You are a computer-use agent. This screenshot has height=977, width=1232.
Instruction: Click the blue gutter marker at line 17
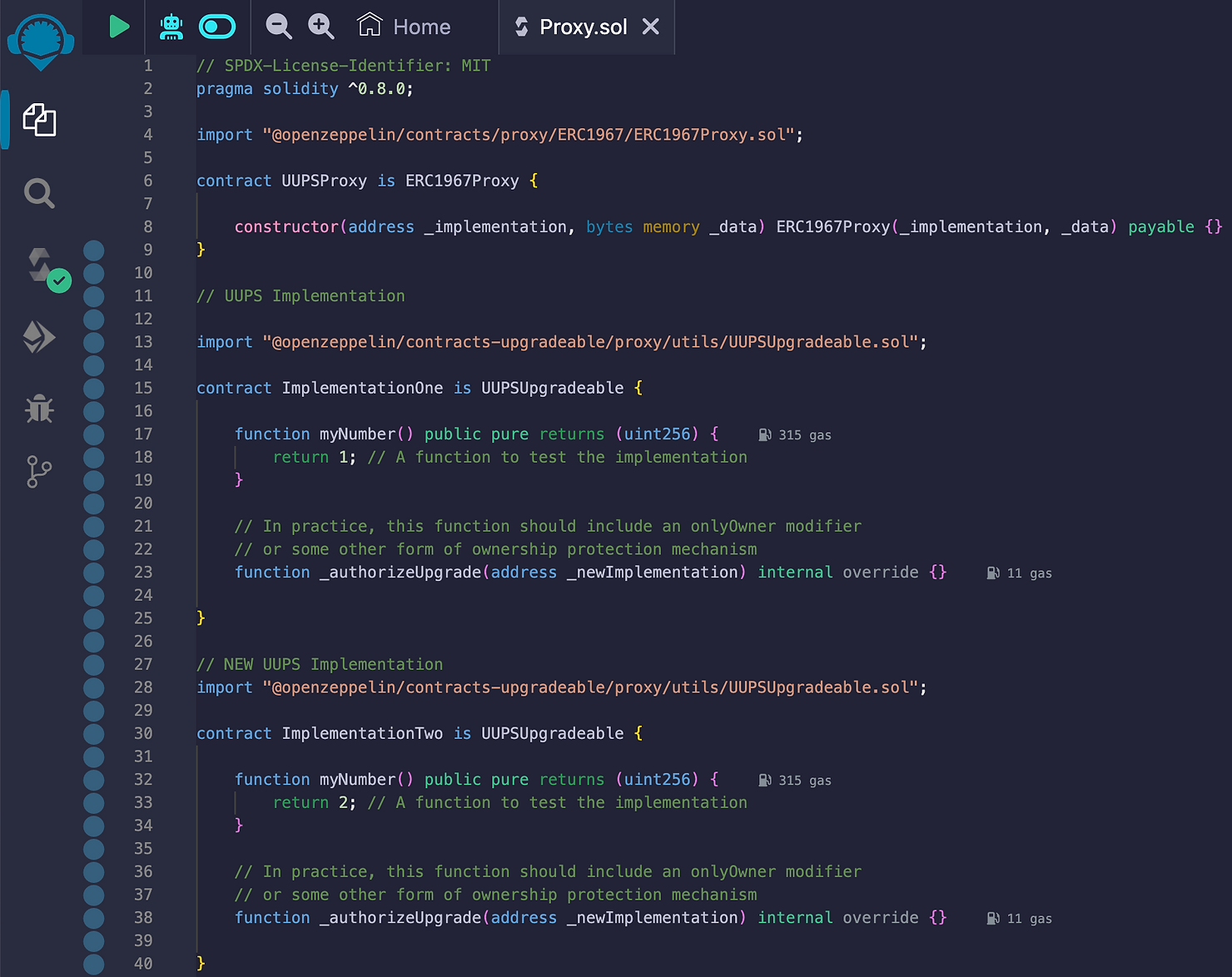click(94, 434)
